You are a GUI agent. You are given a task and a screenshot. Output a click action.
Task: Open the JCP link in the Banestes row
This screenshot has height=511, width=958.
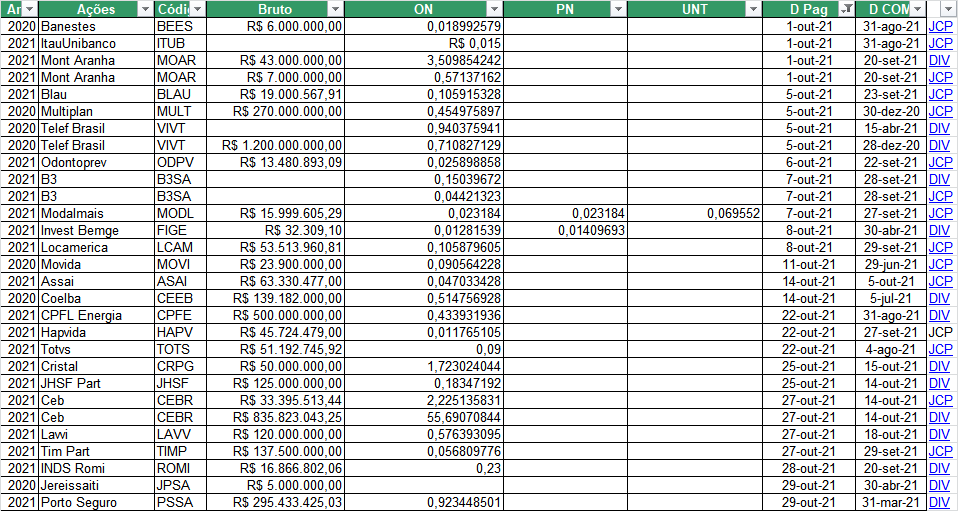point(940,27)
